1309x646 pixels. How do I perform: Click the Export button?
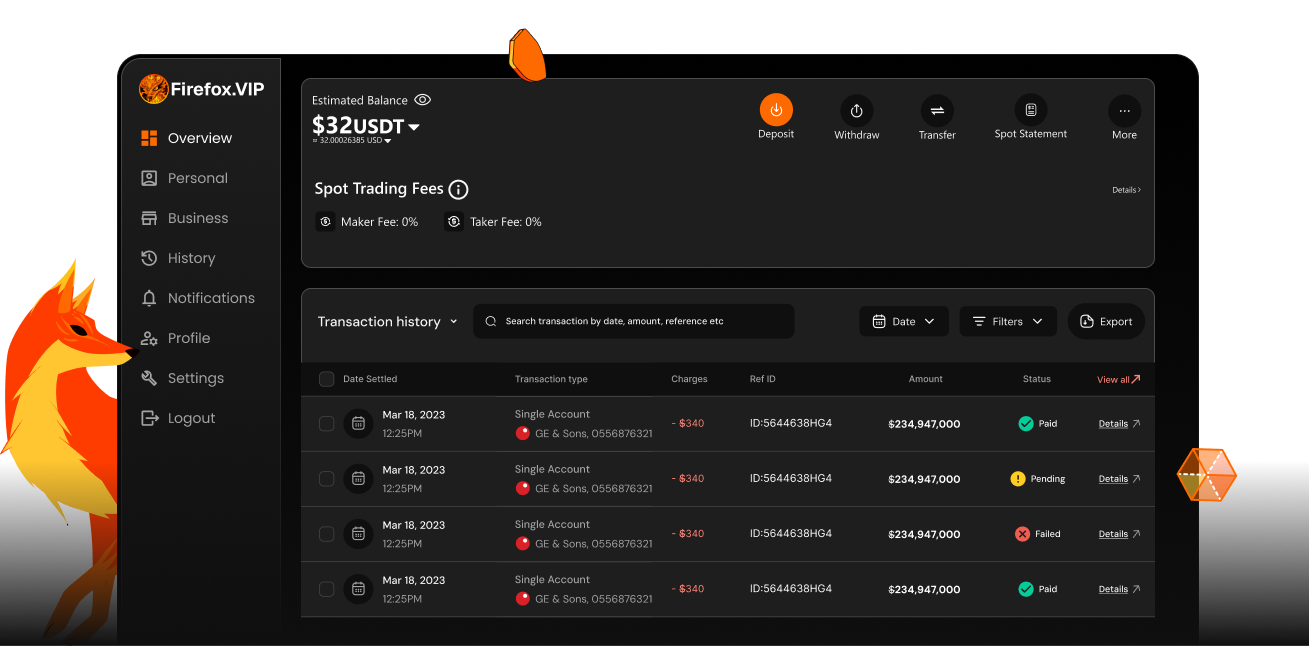[1106, 321]
